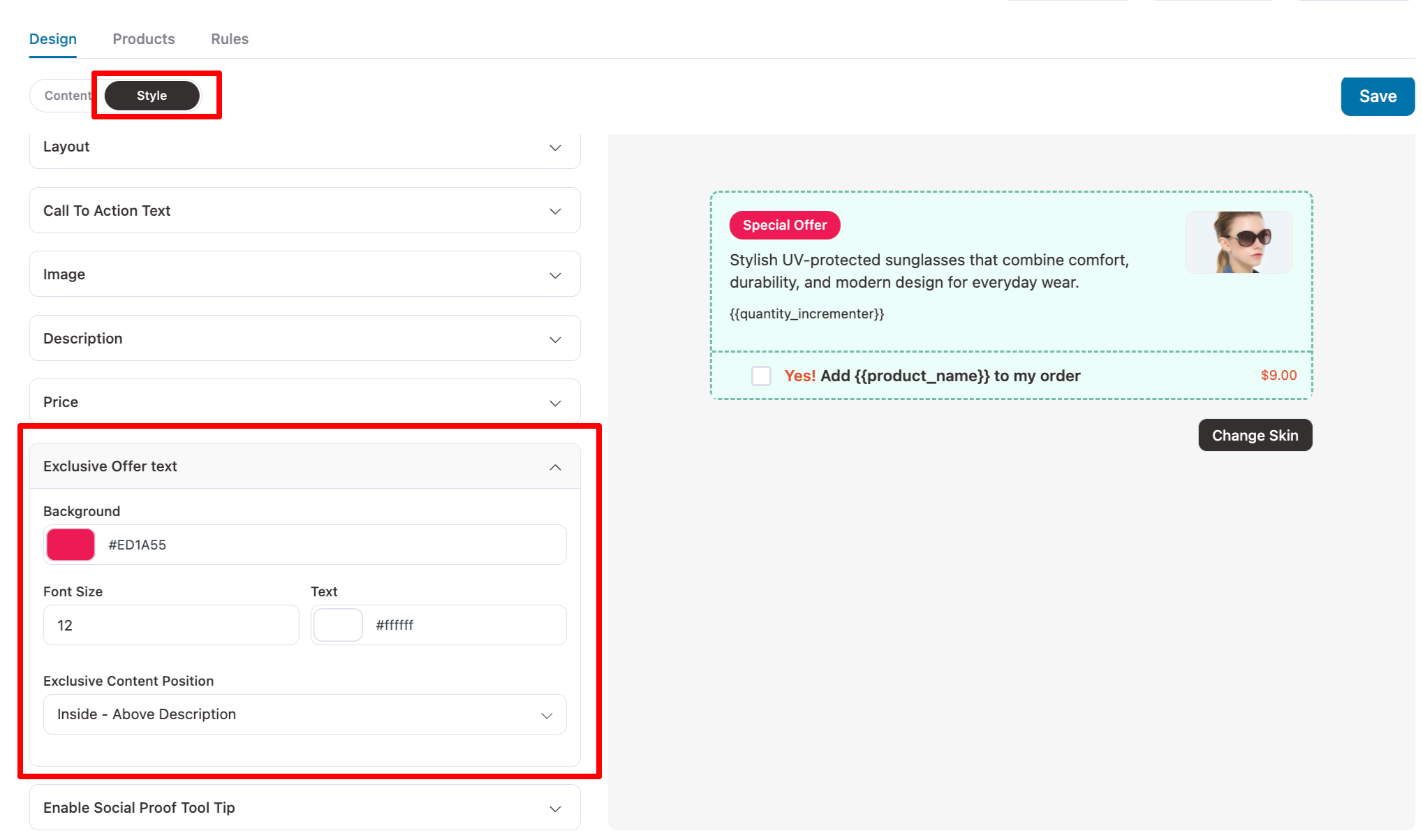Click the Font Size input field

[171, 625]
